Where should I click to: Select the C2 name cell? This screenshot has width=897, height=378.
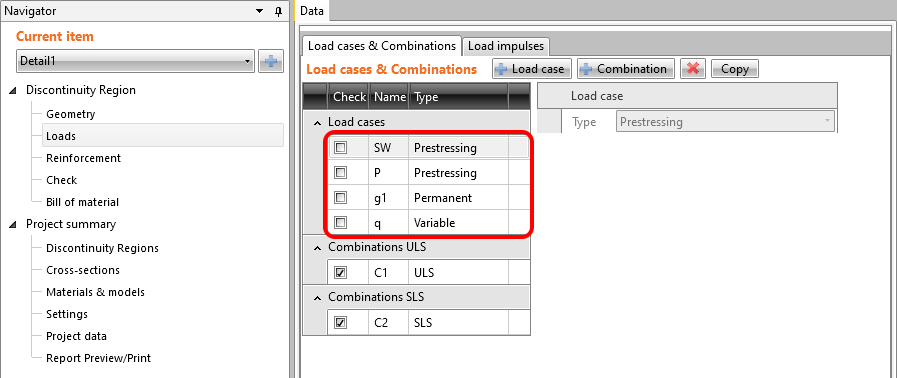coord(388,323)
